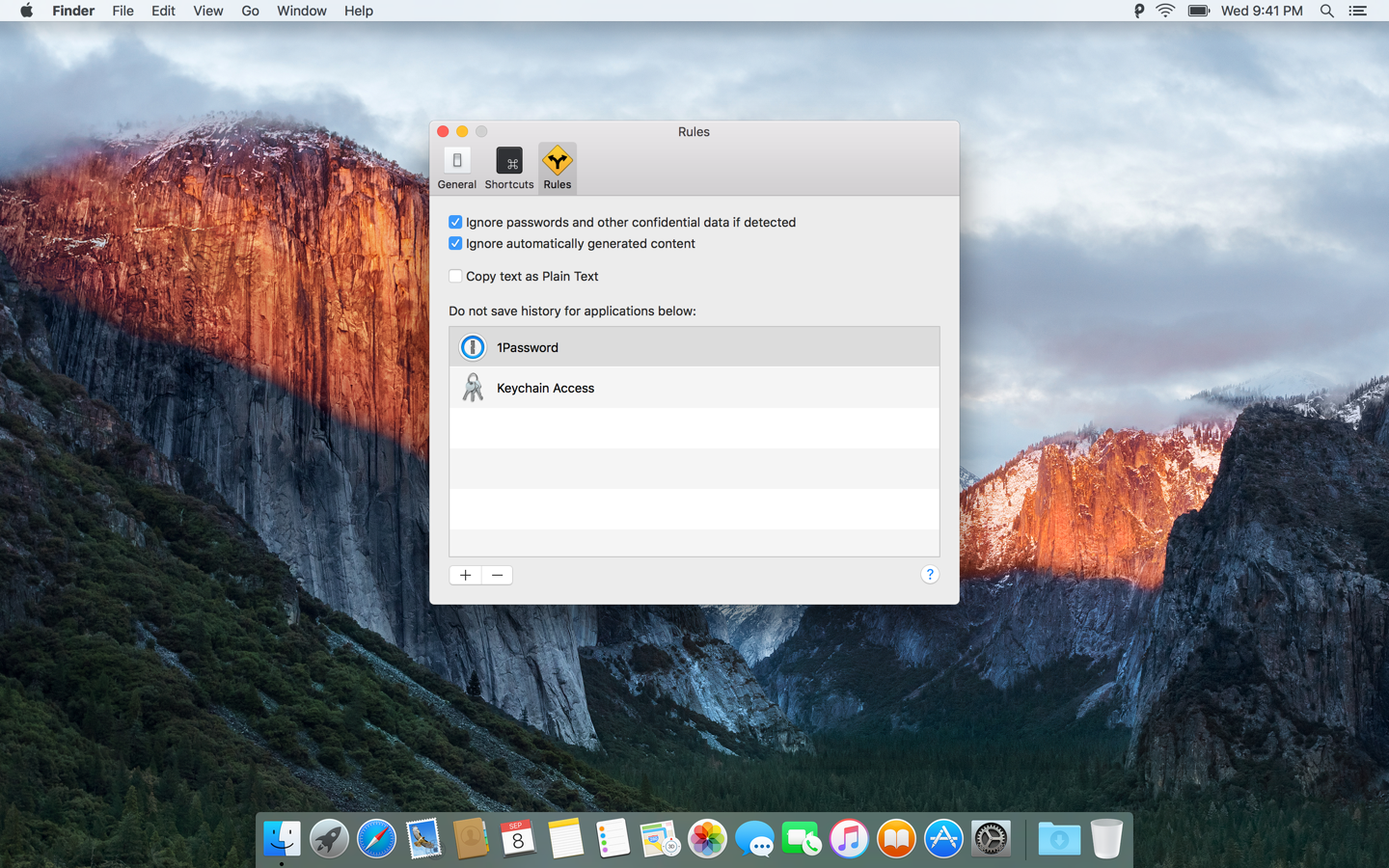Screen dimensions: 1389x868
Task: Disable Ignore automatically generated content
Action: (x=455, y=243)
